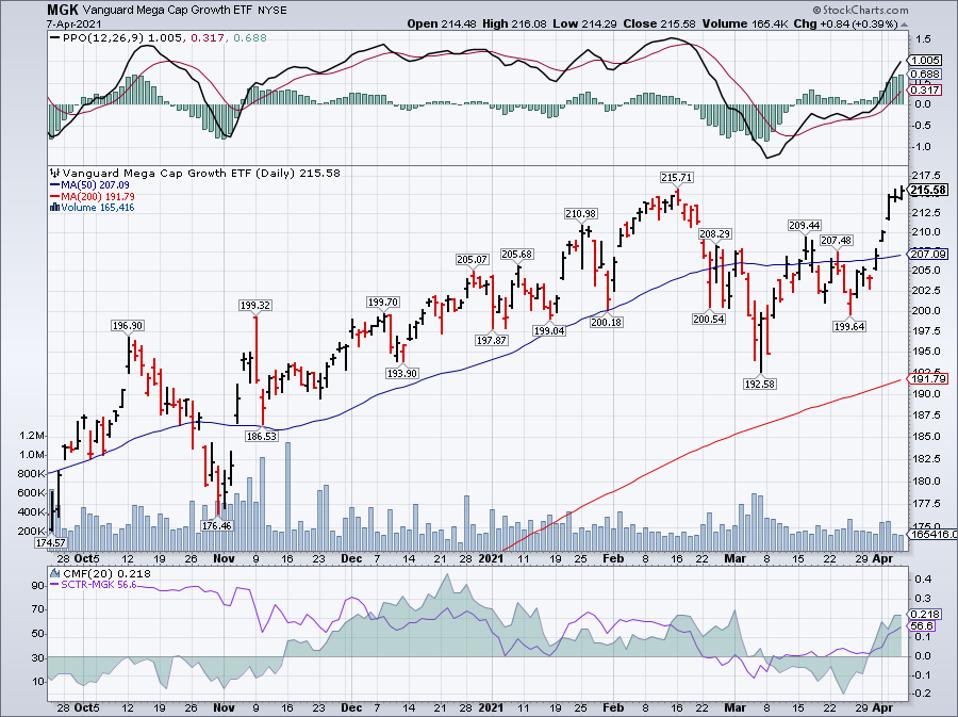Click the Chg +0.84 (+0.39%) readout
This screenshot has width=958, height=717.
click(x=845, y=24)
